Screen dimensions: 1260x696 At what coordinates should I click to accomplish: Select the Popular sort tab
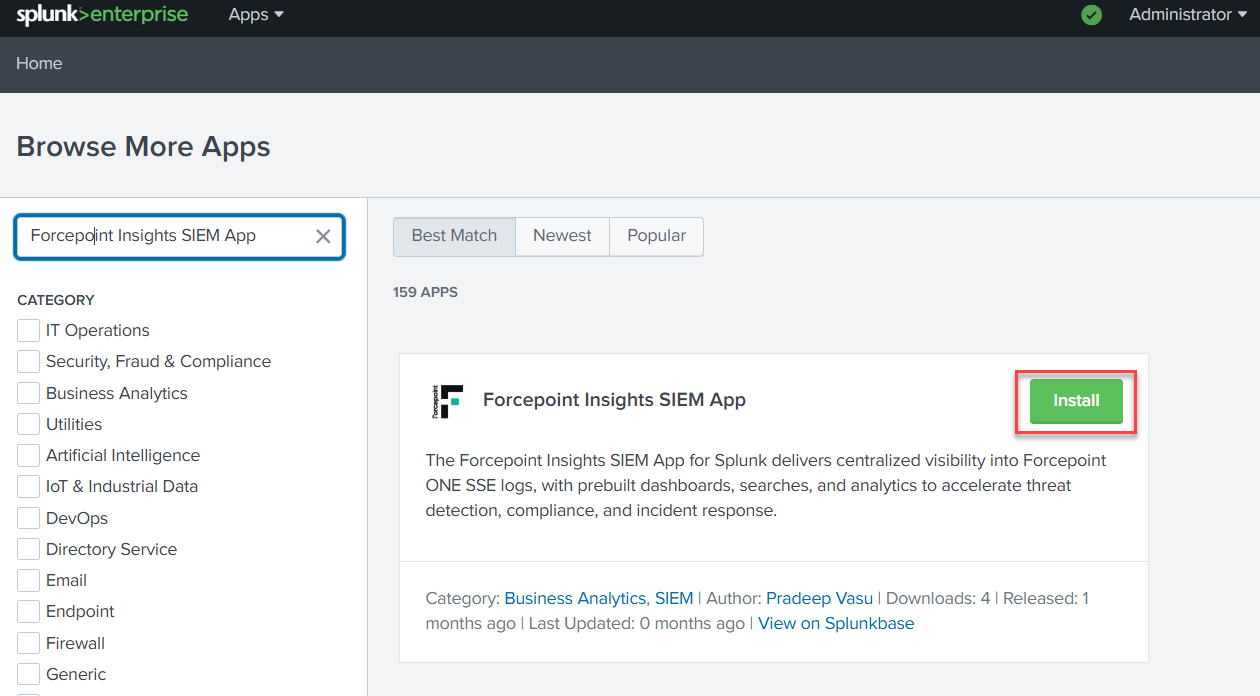[656, 236]
